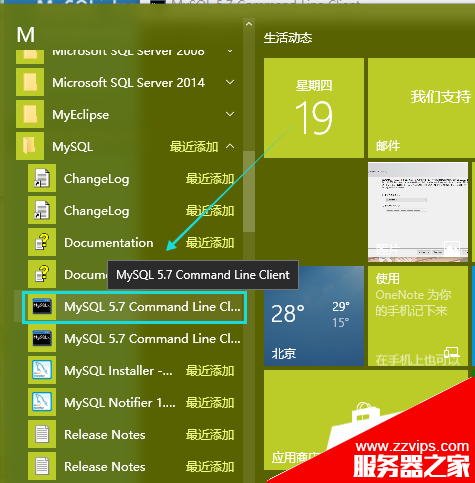Click the icon beside the full Documentation label
This screenshot has width=475, height=483.
(42, 242)
